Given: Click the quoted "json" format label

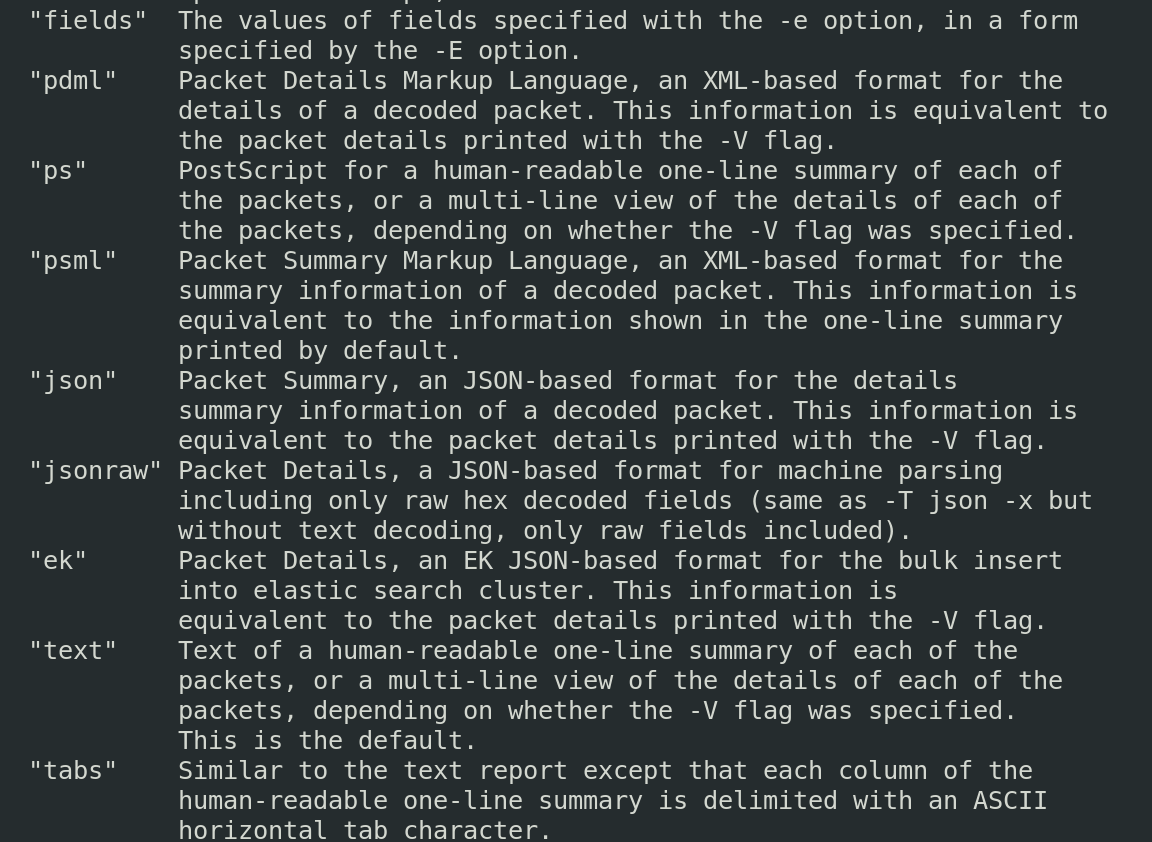Looking at the screenshot, I should tap(73, 381).
